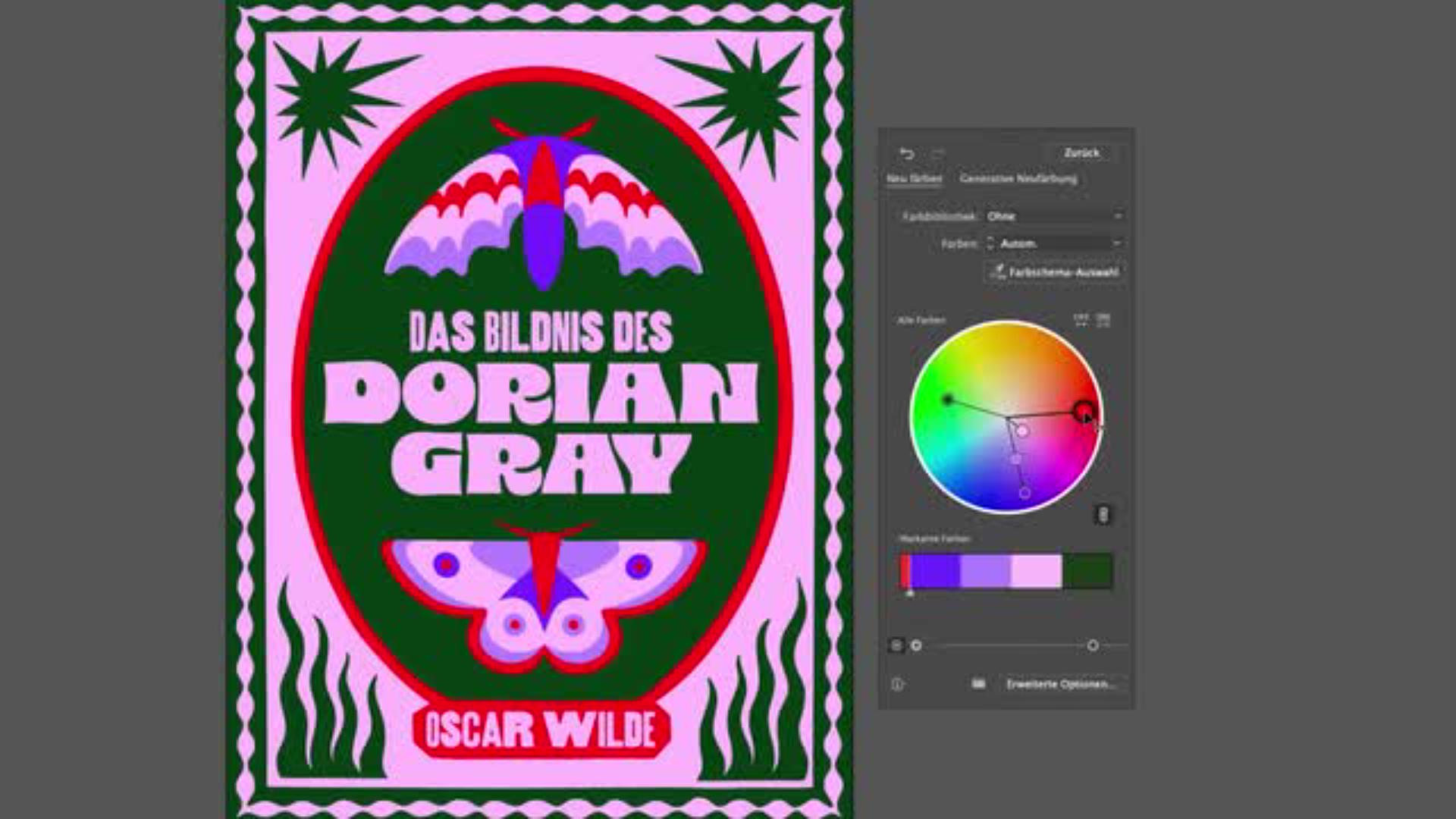
Task: Open the Farbbibliothek dropdown set to Ohne
Action: (1054, 216)
